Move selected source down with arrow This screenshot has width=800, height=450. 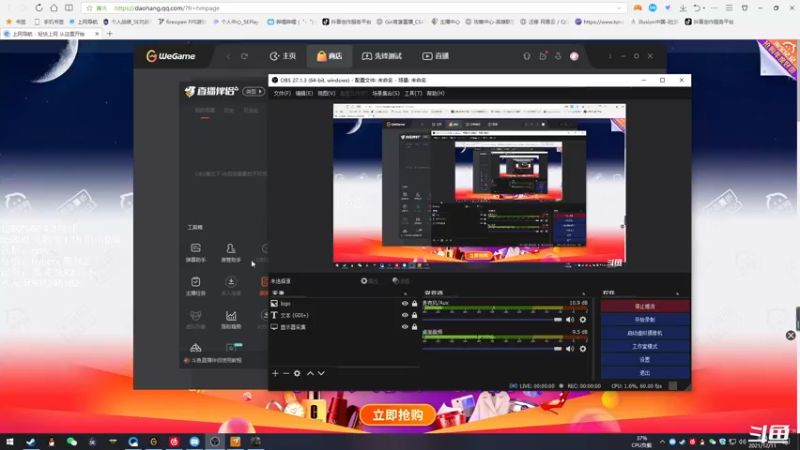click(321, 373)
